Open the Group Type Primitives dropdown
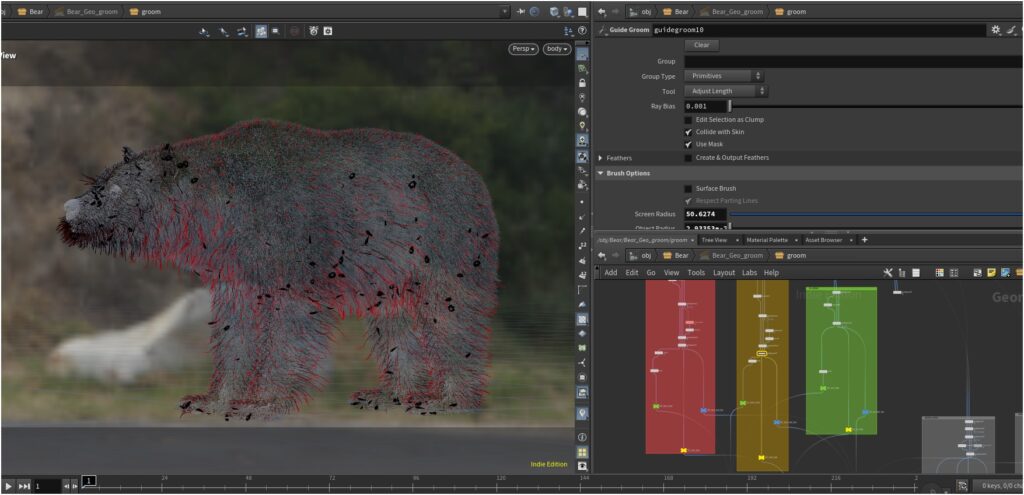 [x=724, y=76]
